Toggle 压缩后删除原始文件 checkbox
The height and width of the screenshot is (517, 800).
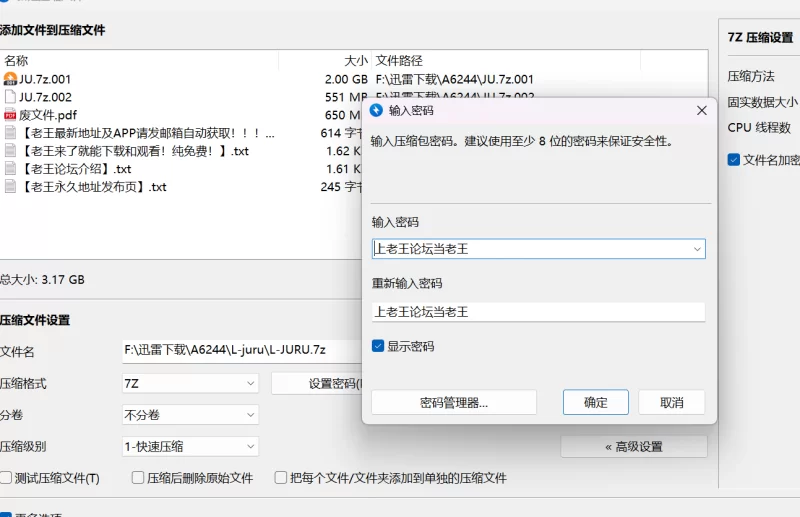[x=138, y=478]
